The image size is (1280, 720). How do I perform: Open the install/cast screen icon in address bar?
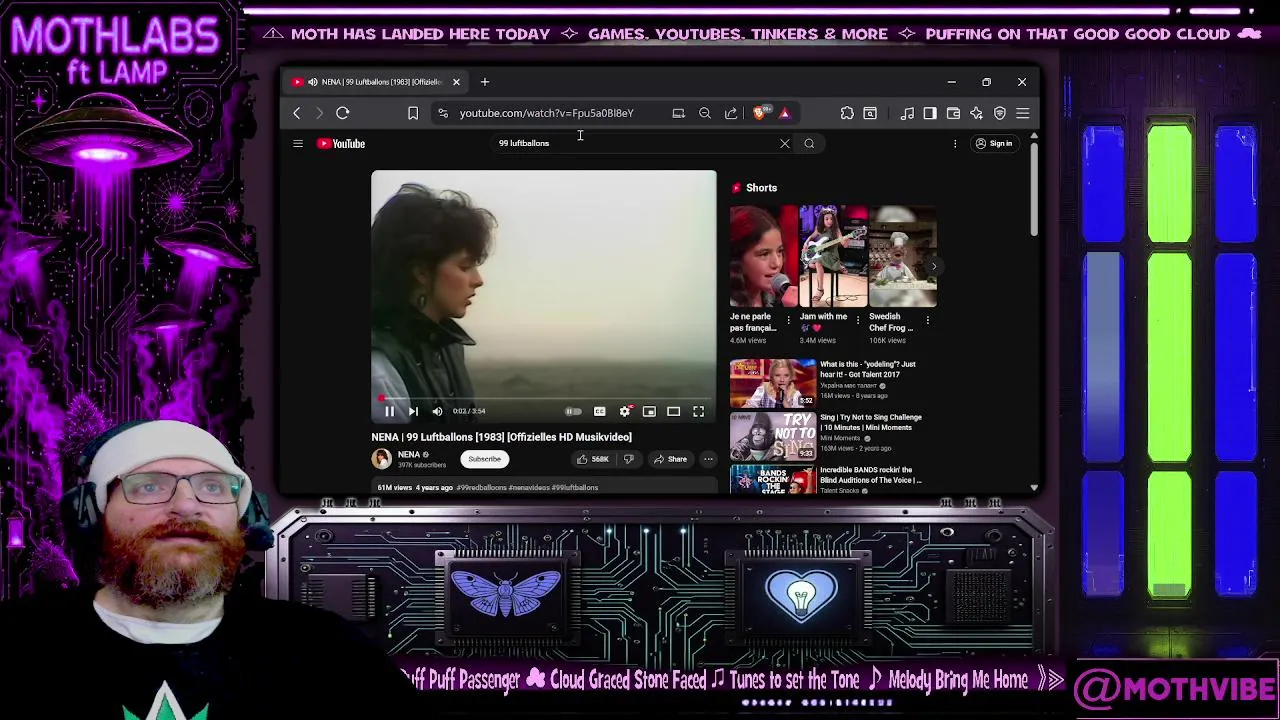(x=678, y=113)
